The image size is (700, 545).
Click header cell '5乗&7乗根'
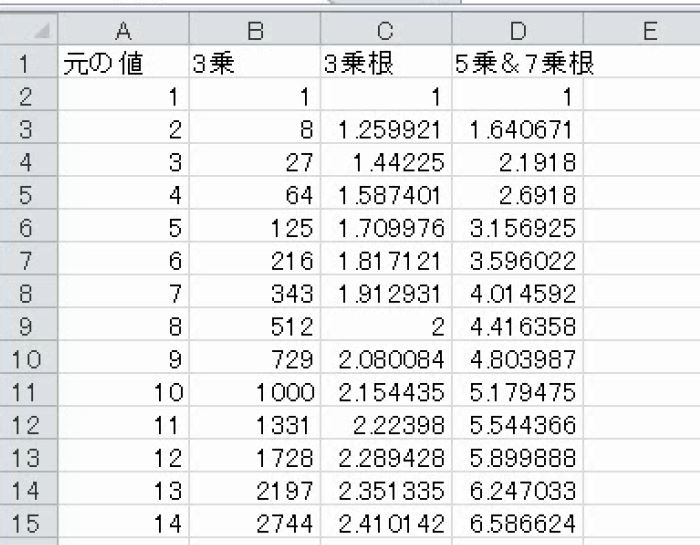[517, 62]
